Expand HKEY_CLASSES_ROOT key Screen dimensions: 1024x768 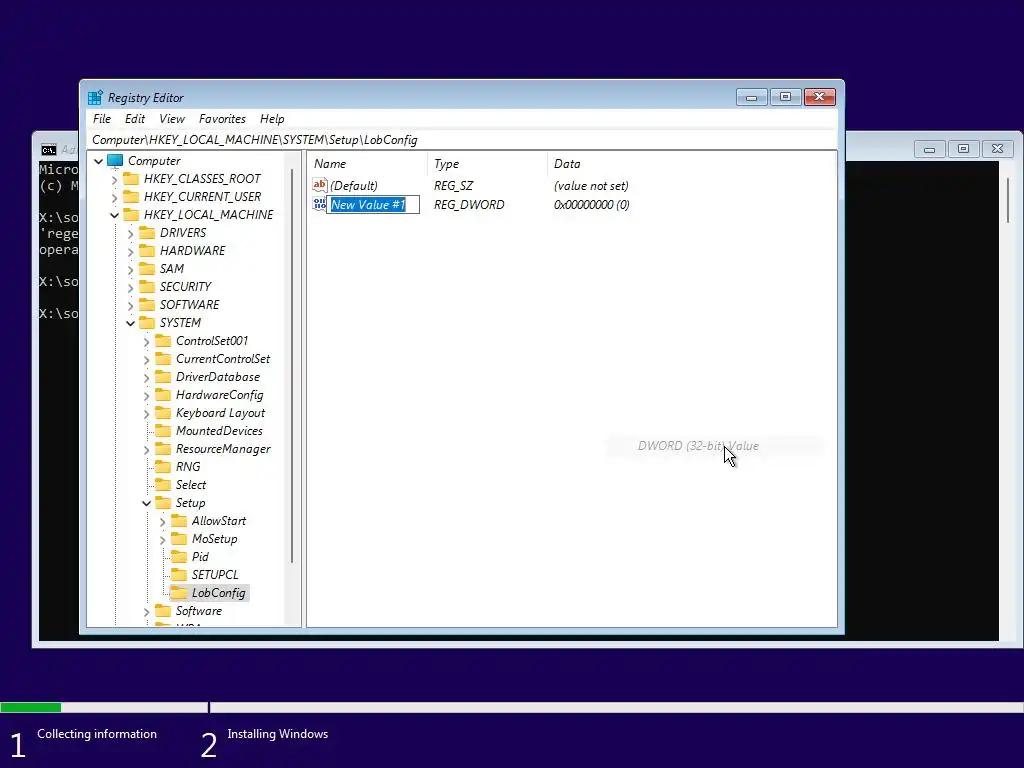point(115,179)
